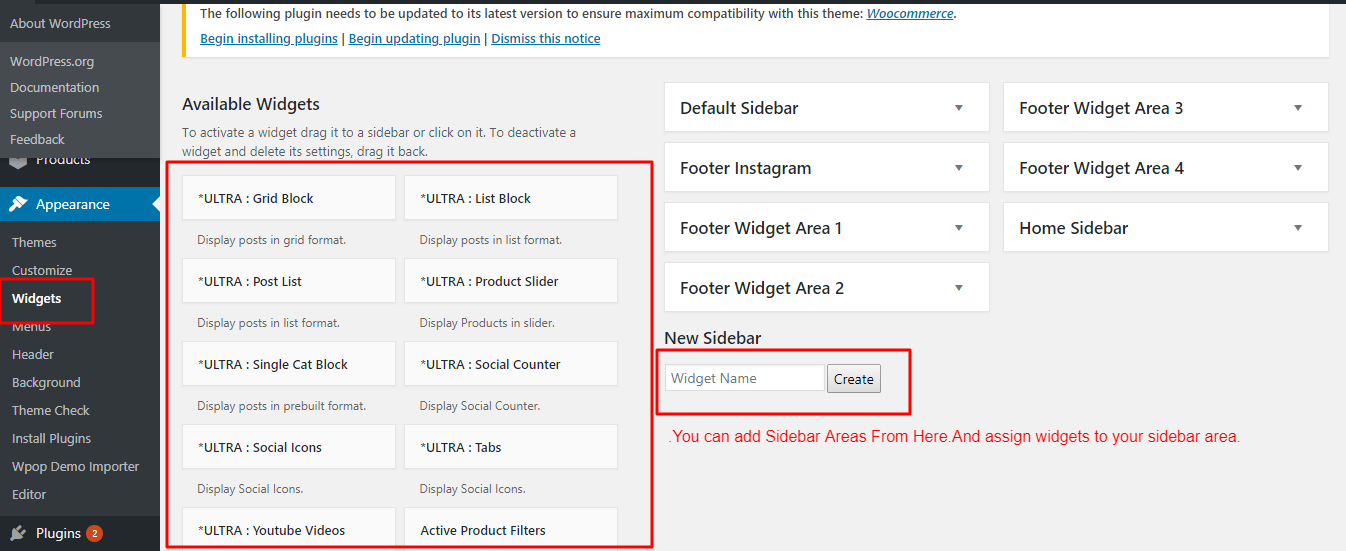Click the Create sidebar button
Viewport: 1346px width, 551px height.
point(853,379)
